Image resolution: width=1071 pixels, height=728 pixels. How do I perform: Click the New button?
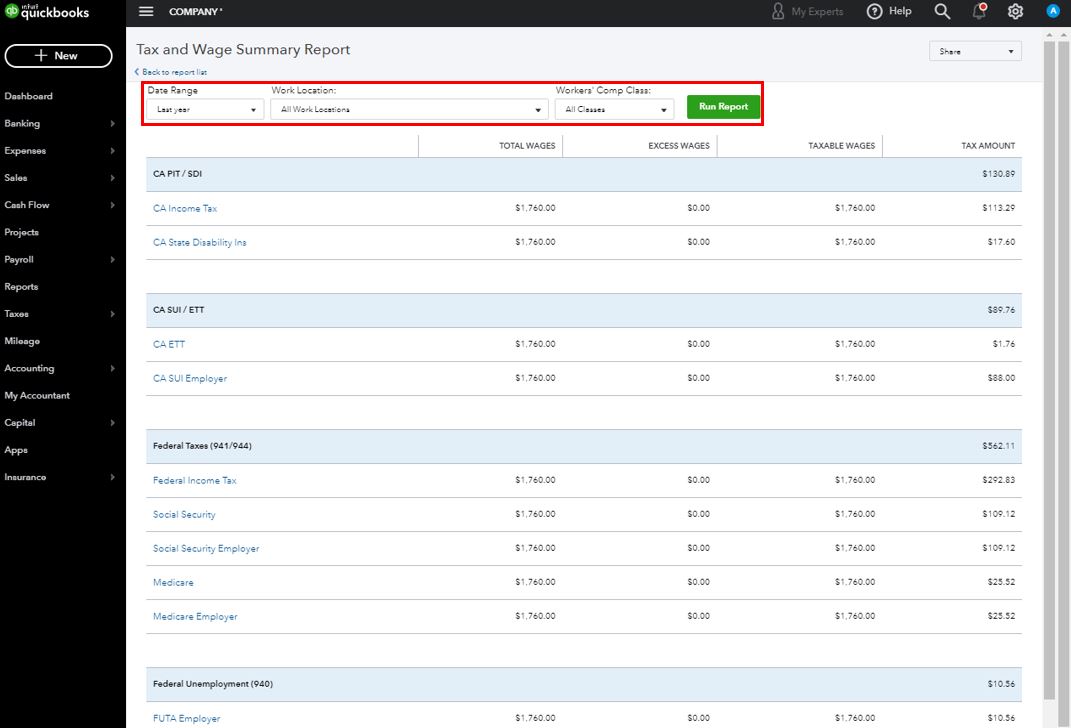(x=58, y=56)
